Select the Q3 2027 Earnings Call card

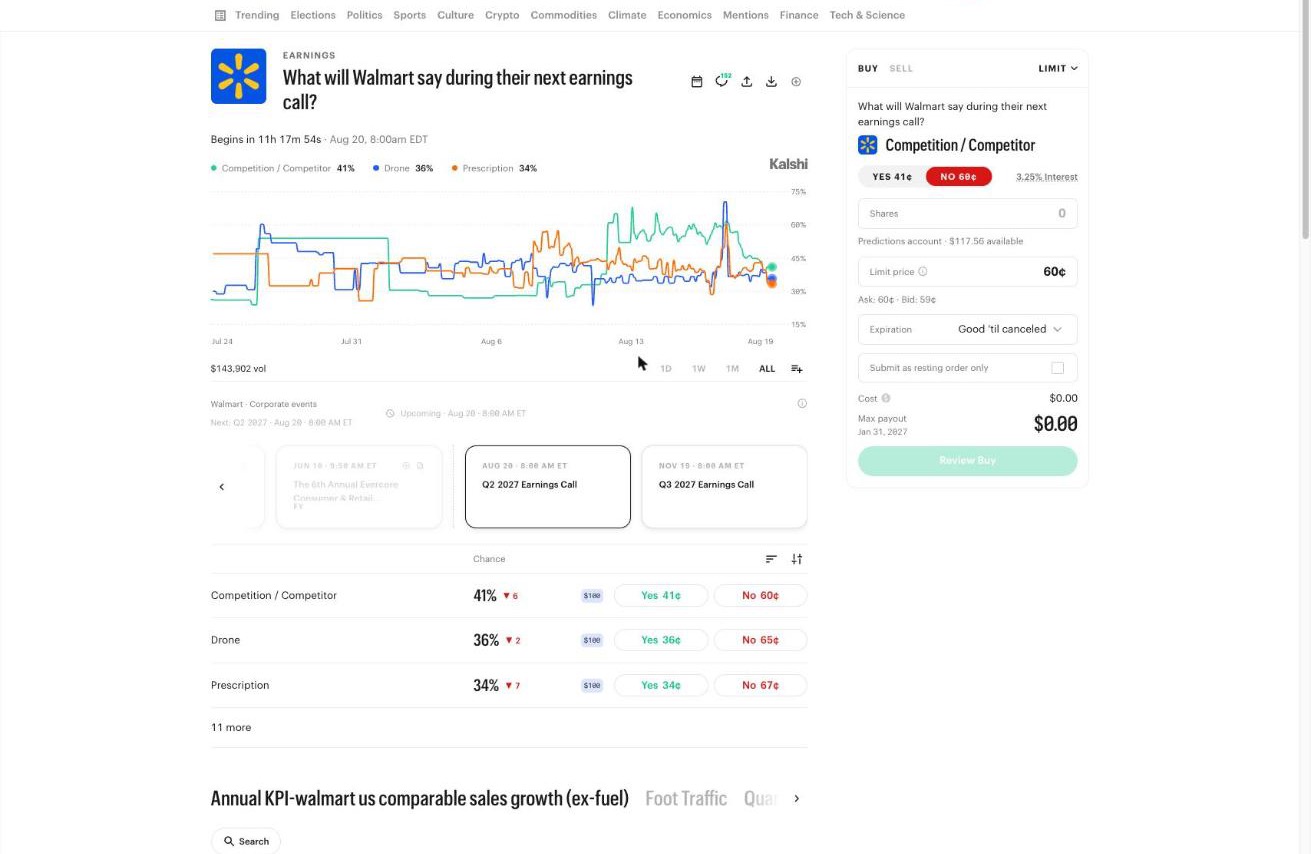tap(724, 487)
